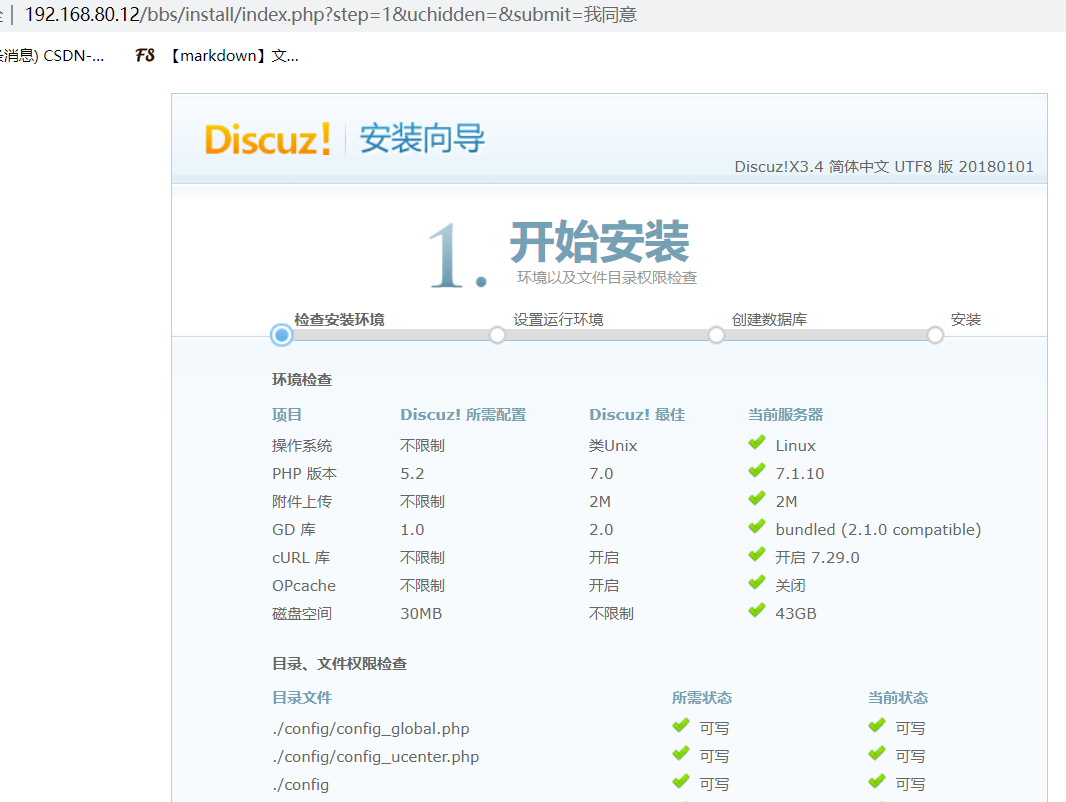Click green checkmark beside bundled GD version
The image size is (1066, 802).
pyautogui.click(x=757, y=527)
